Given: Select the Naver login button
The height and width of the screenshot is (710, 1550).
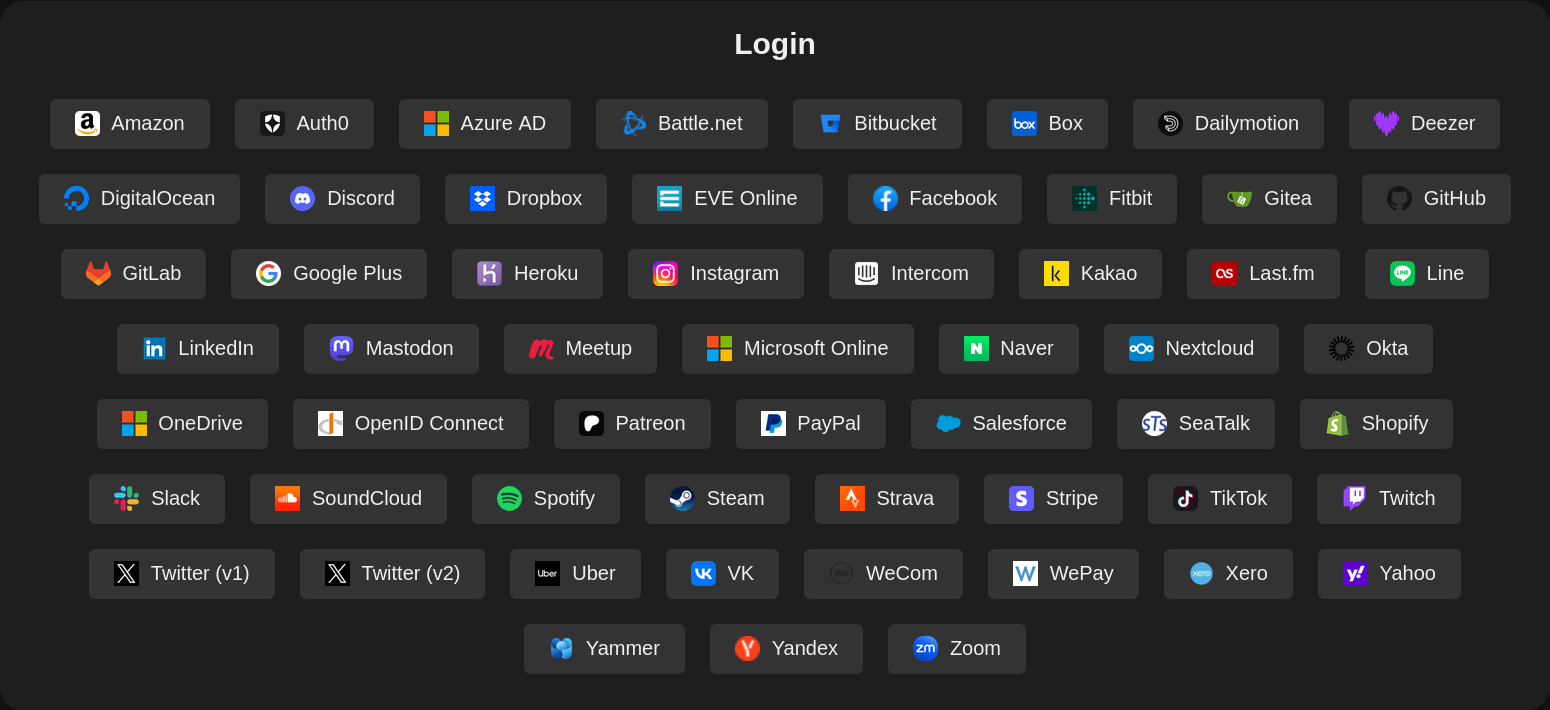Looking at the screenshot, I should (x=1009, y=349).
